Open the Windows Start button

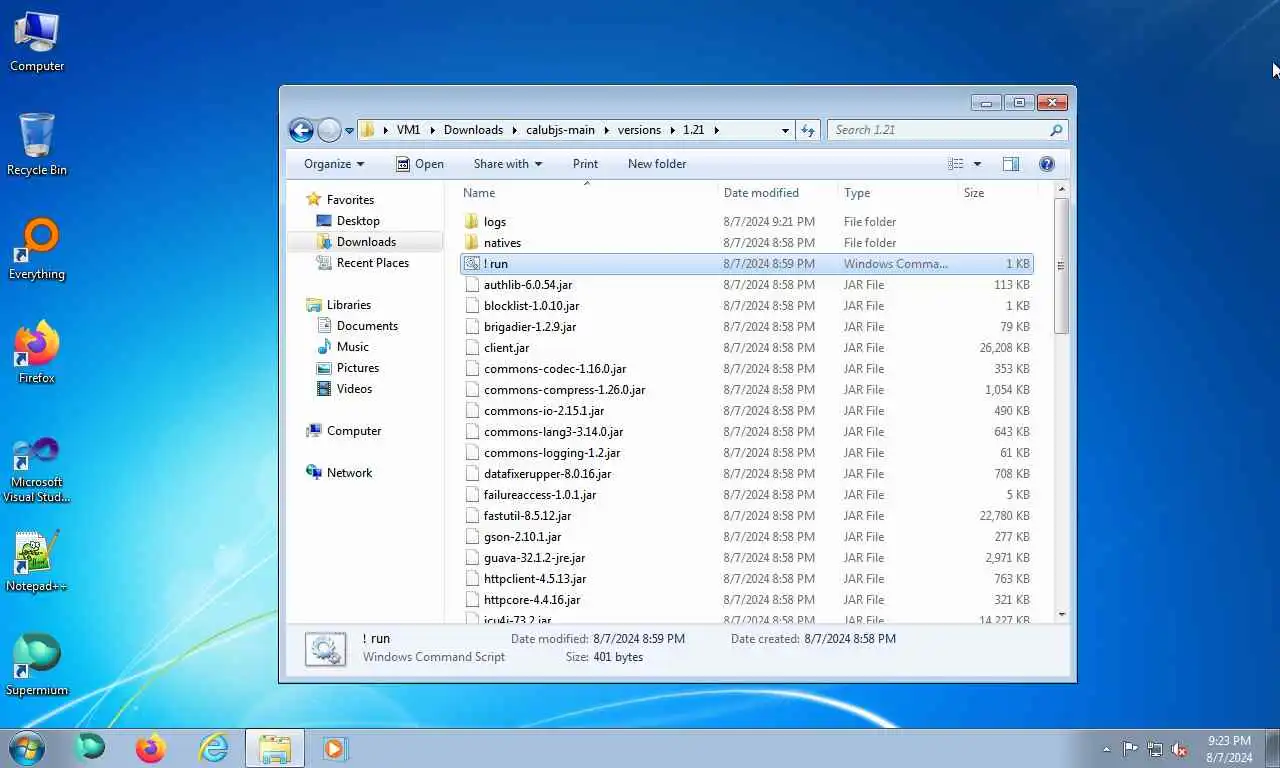tap(26, 748)
